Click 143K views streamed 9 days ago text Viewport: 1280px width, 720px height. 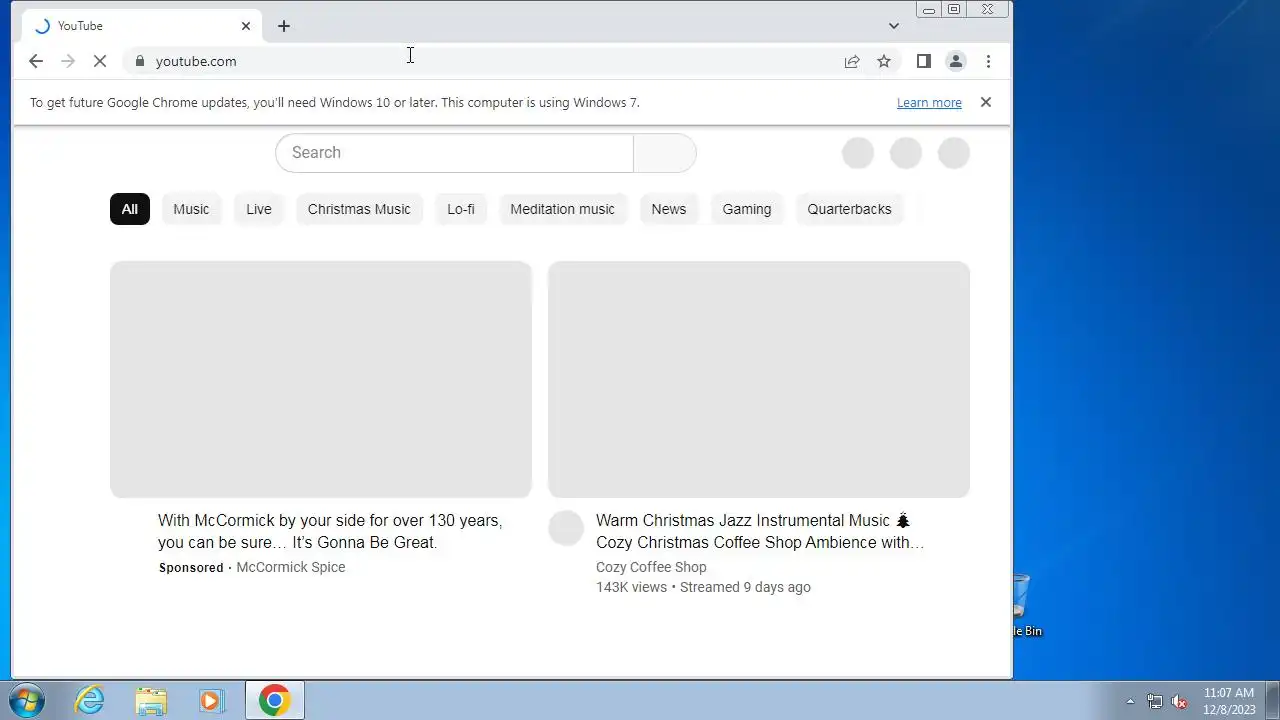(x=703, y=587)
